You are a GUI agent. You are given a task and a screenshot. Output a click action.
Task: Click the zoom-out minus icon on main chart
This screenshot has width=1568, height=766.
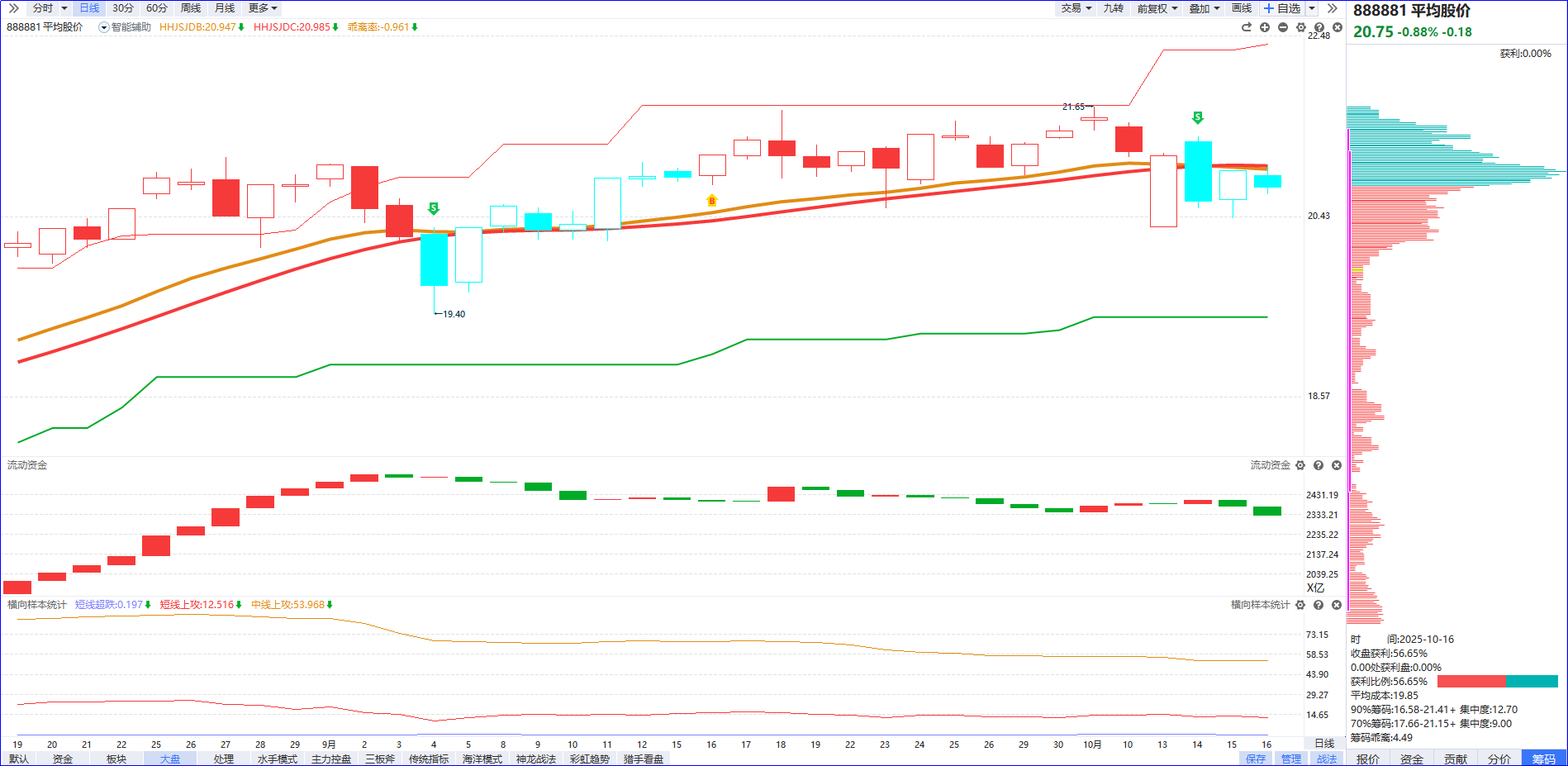click(1283, 27)
